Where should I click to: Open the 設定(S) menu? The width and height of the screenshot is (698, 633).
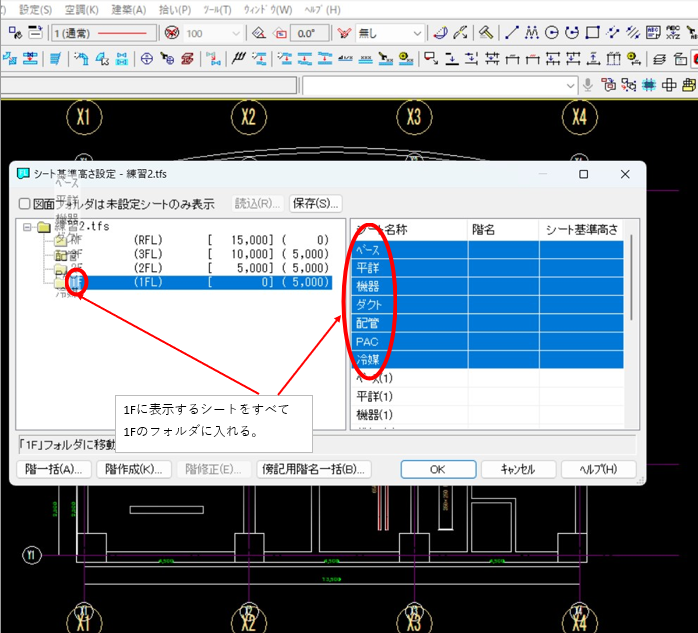point(35,10)
